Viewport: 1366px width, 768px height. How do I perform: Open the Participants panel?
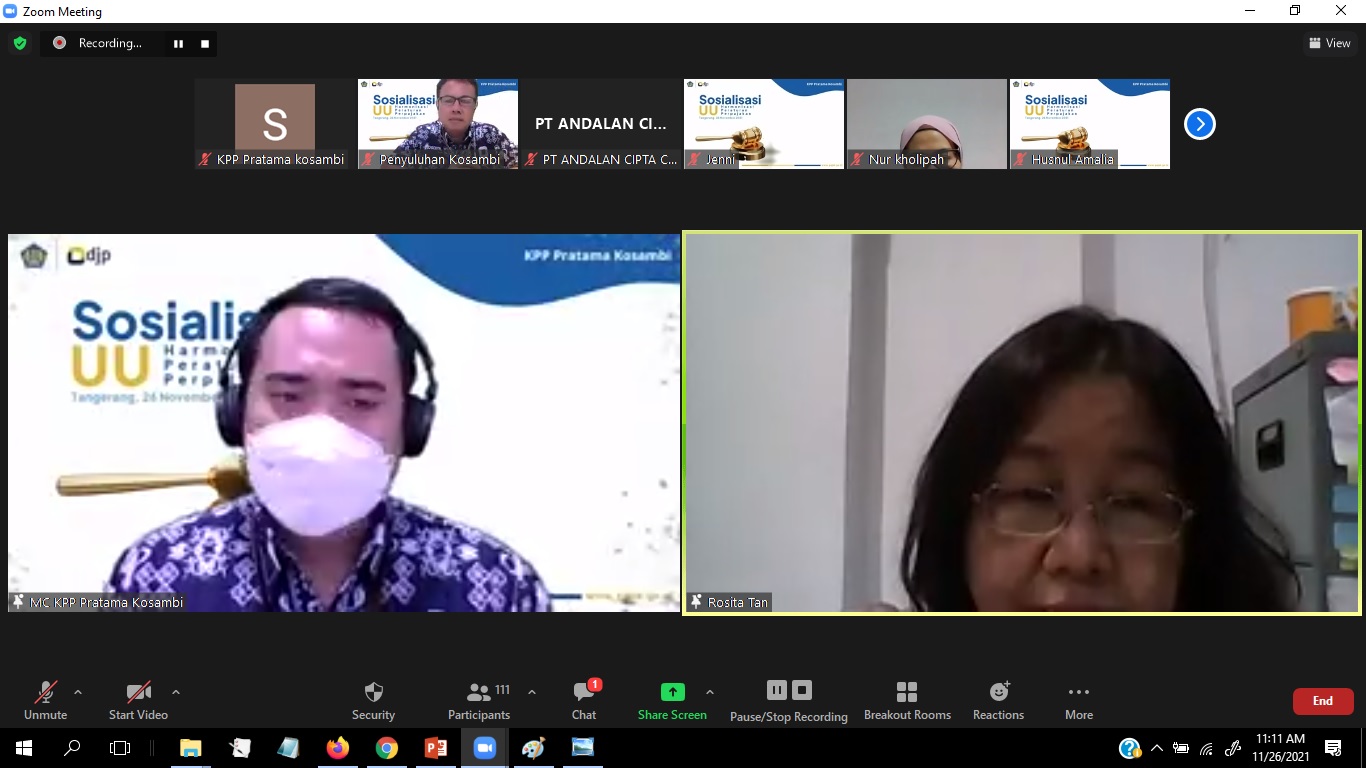(x=479, y=700)
